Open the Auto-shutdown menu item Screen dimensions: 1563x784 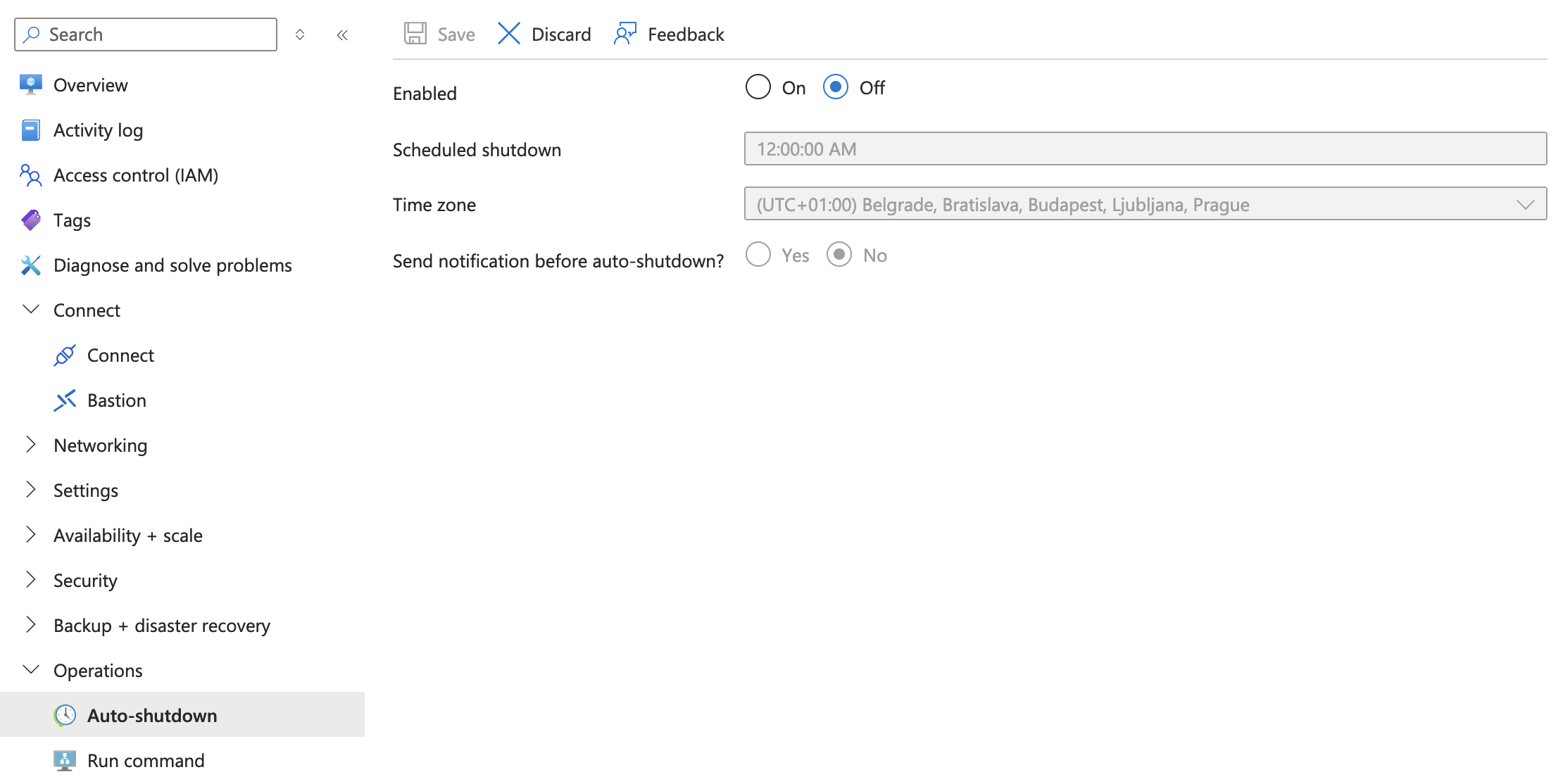tap(151, 715)
